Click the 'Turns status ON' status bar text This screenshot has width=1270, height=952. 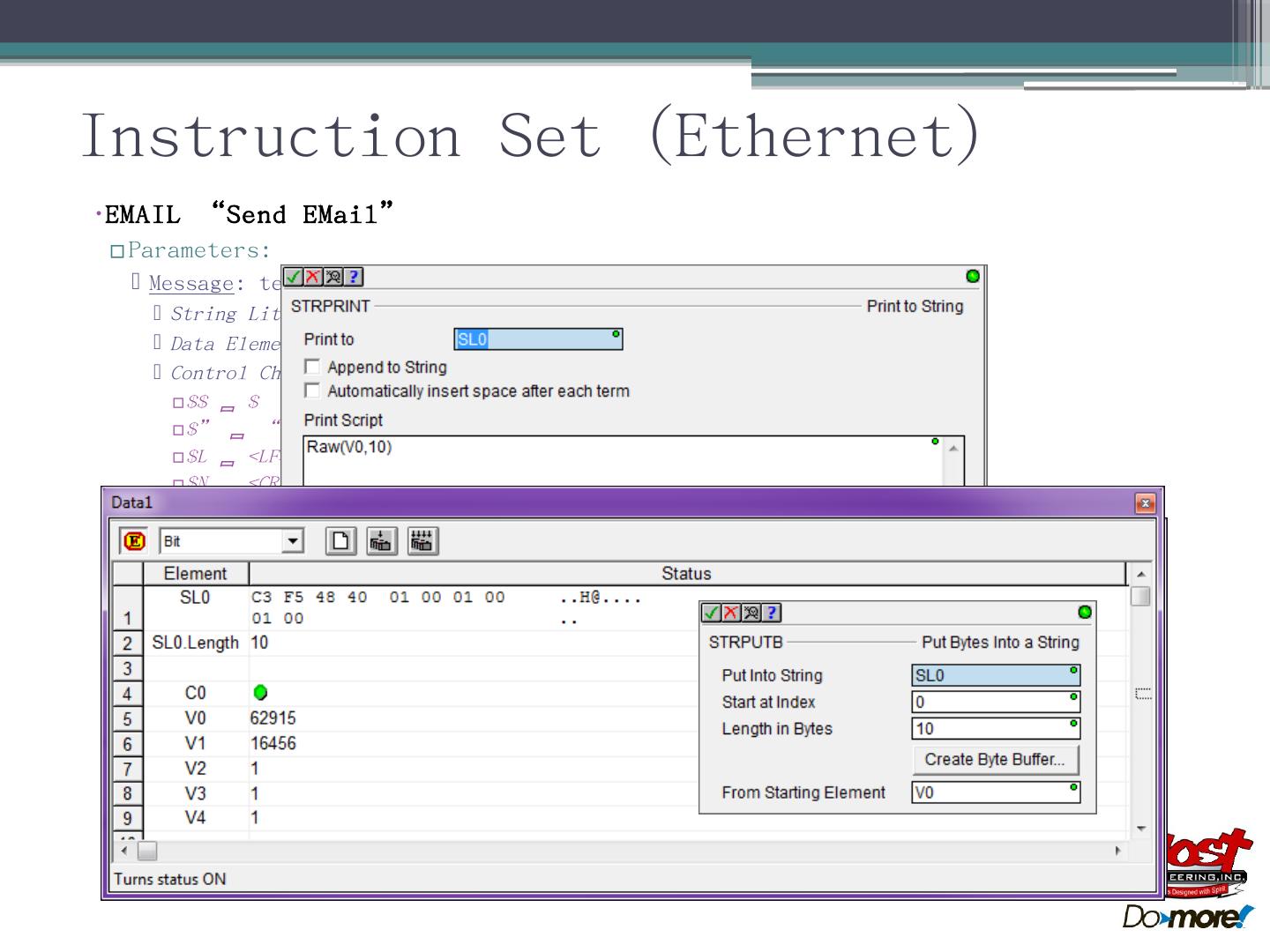[x=170, y=879]
